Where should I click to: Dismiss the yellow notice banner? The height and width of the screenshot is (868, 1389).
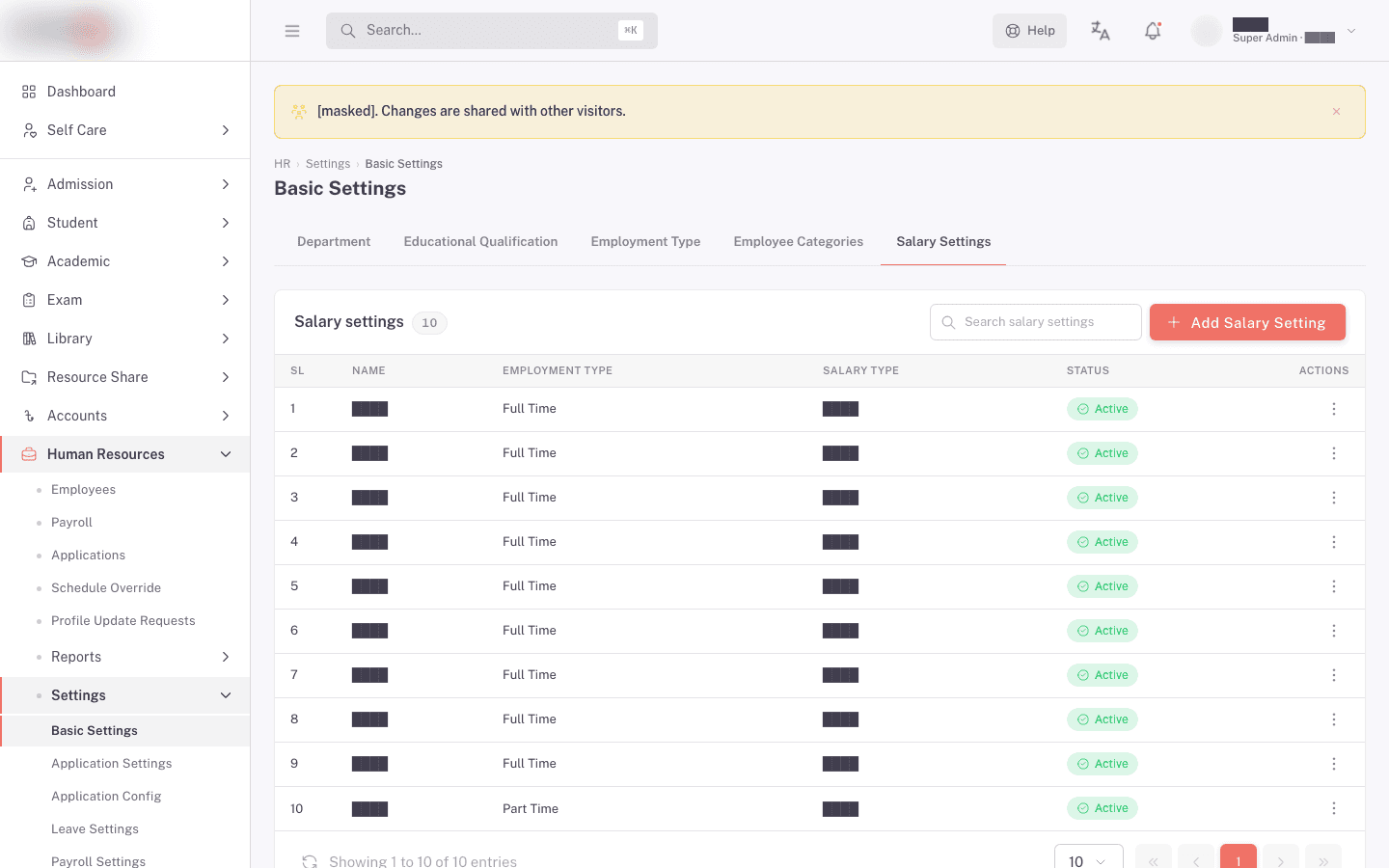(x=1337, y=111)
